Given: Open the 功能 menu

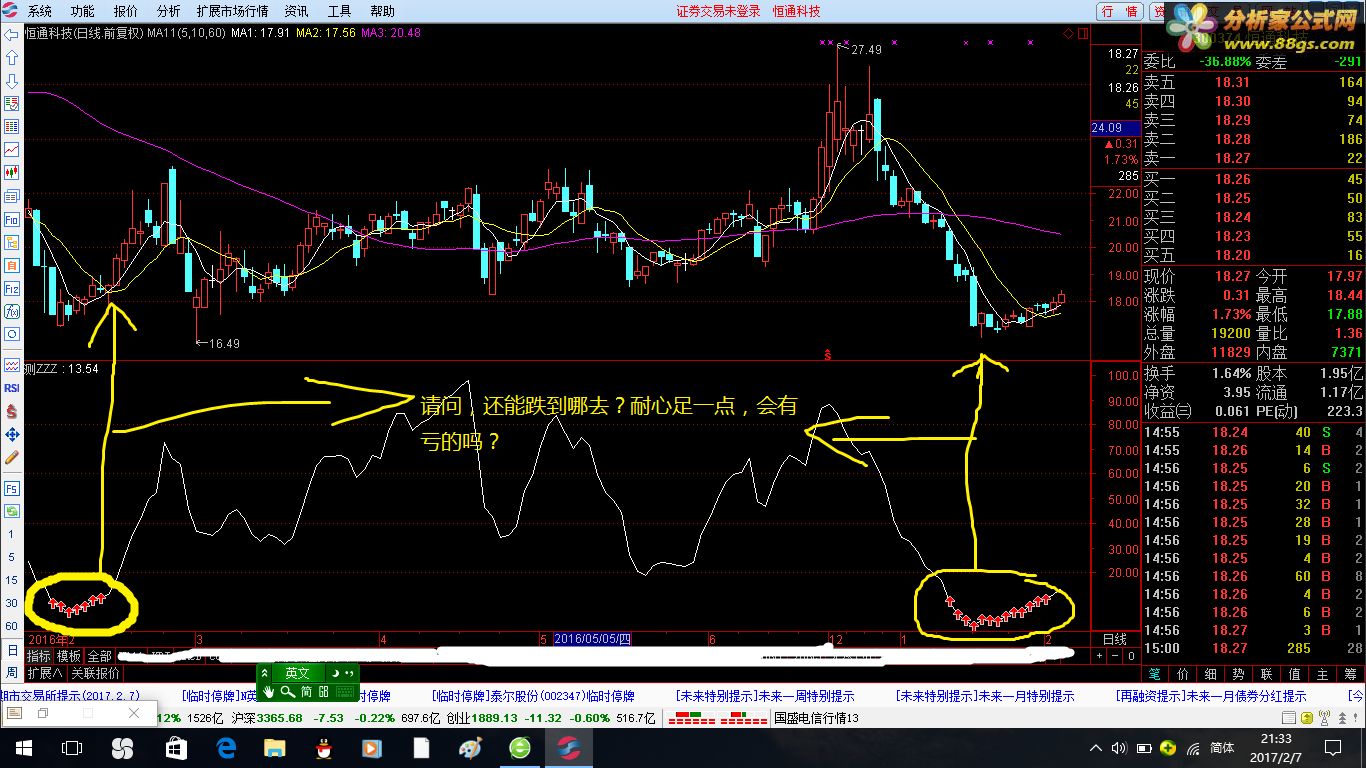Looking at the screenshot, I should pos(83,11).
